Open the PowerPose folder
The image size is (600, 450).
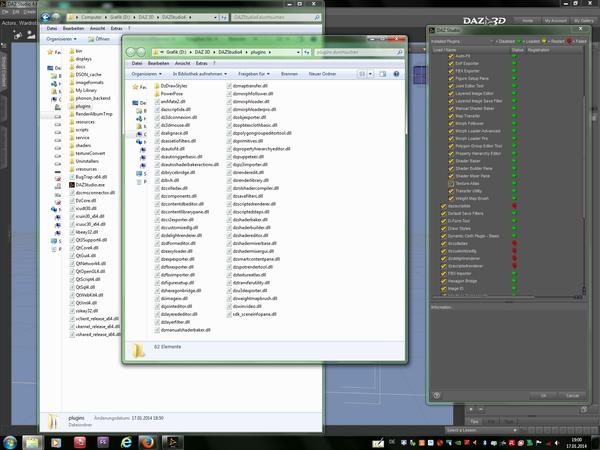(168, 94)
